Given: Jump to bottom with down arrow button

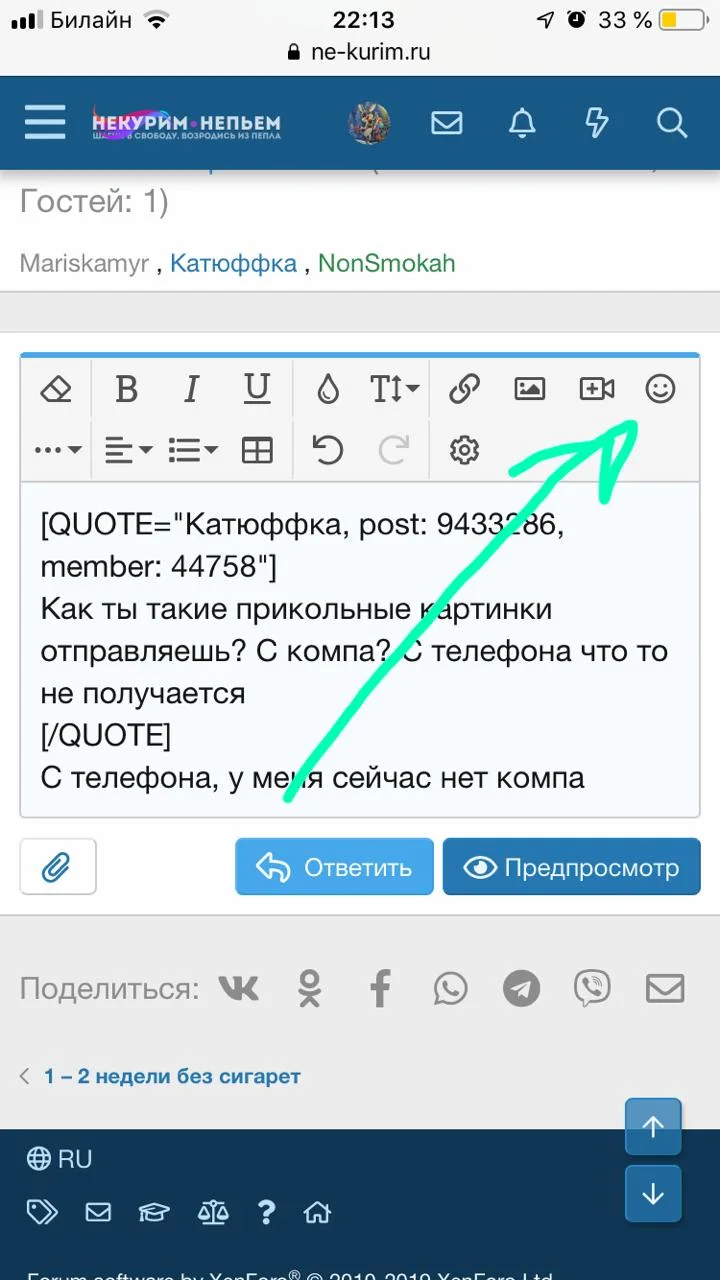Looking at the screenshot, I should coord(653,1194).
